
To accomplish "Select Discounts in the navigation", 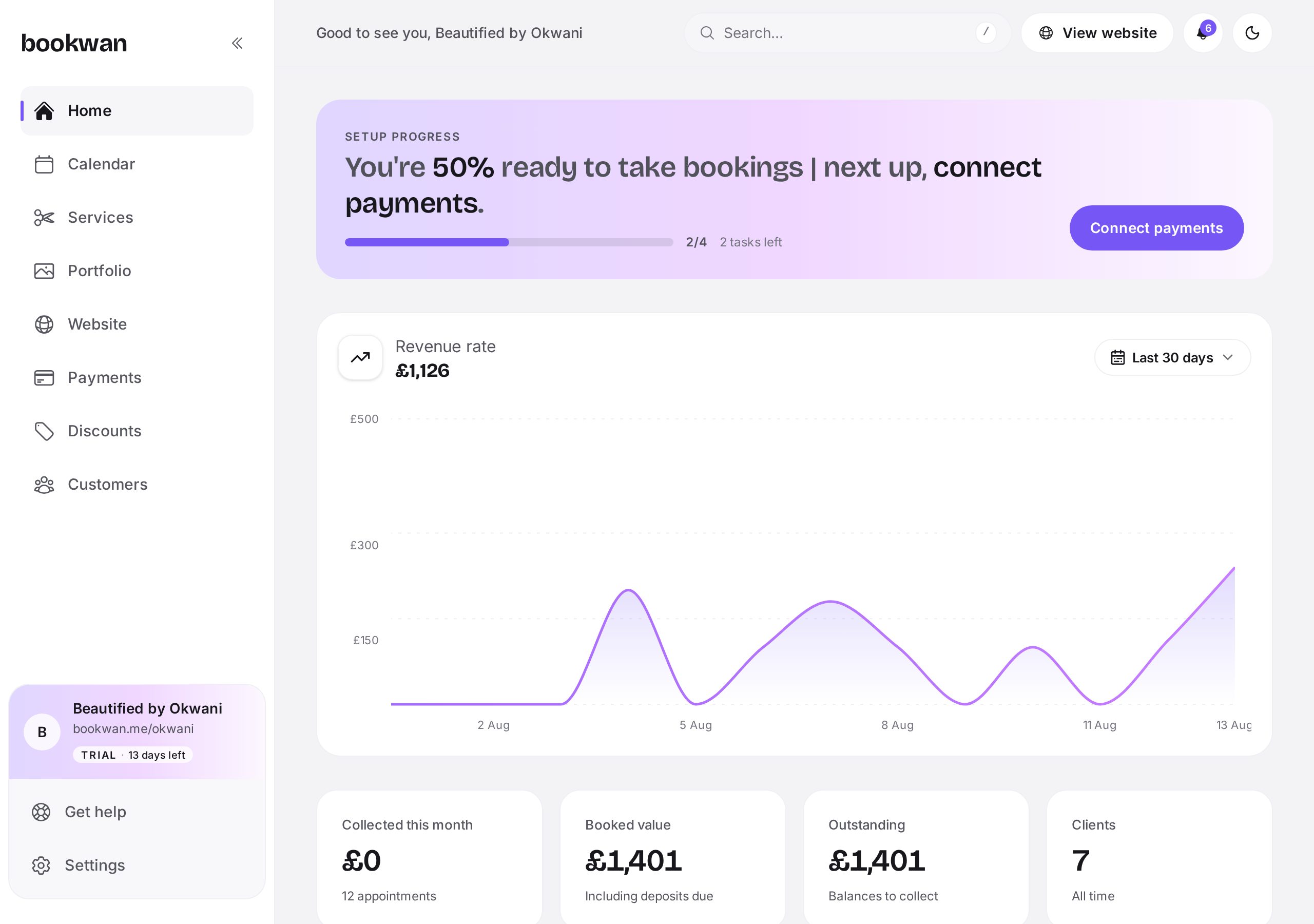I will click(137, 431).
